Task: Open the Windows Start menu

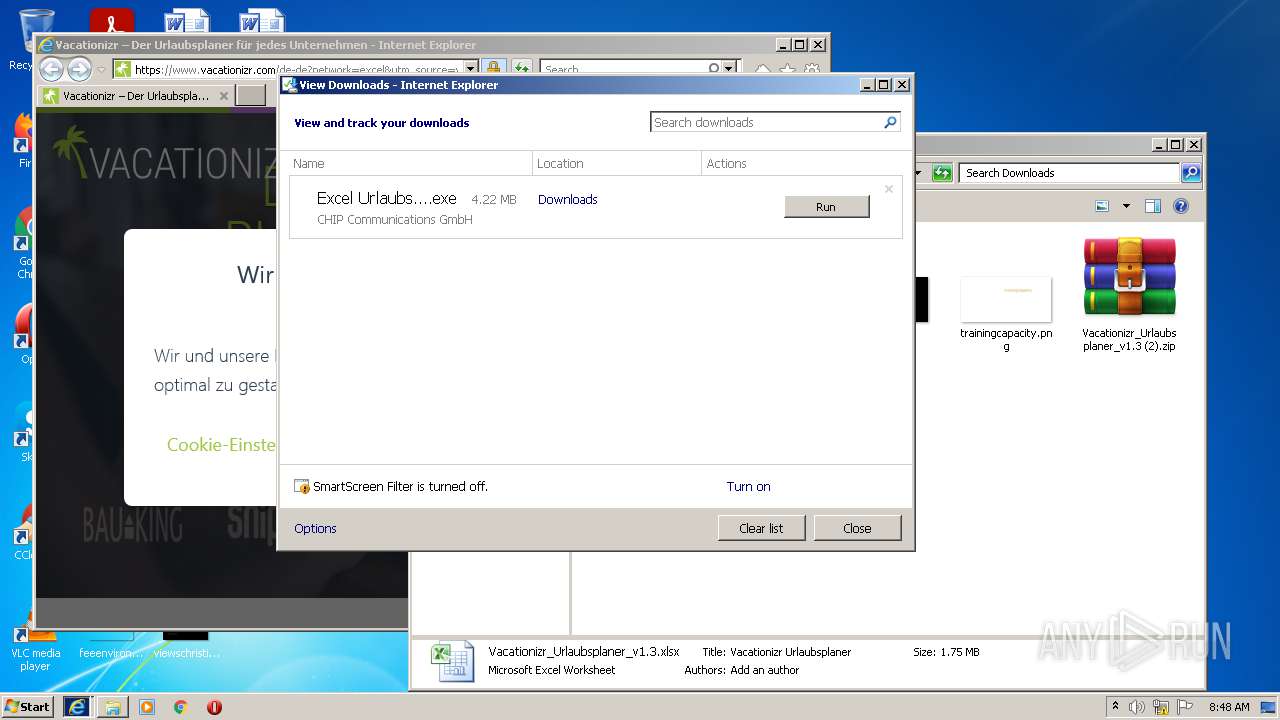Action: pyautogui.click(x=28, y=706)
